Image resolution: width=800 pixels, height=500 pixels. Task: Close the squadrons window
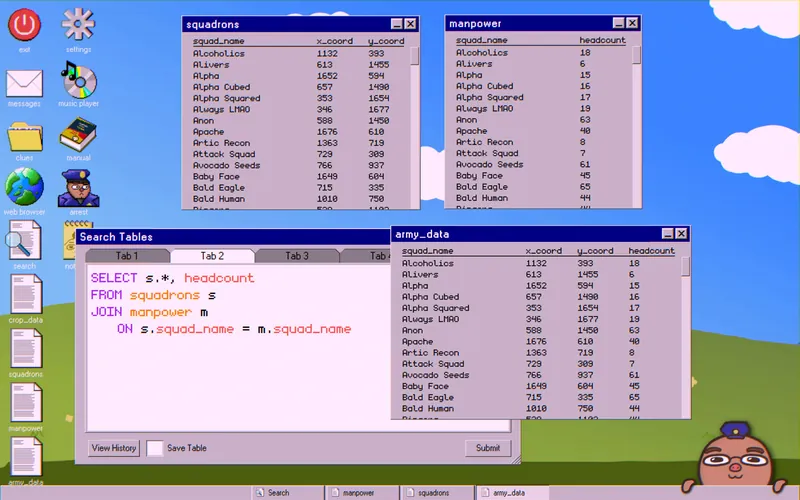tap(410, 24)
